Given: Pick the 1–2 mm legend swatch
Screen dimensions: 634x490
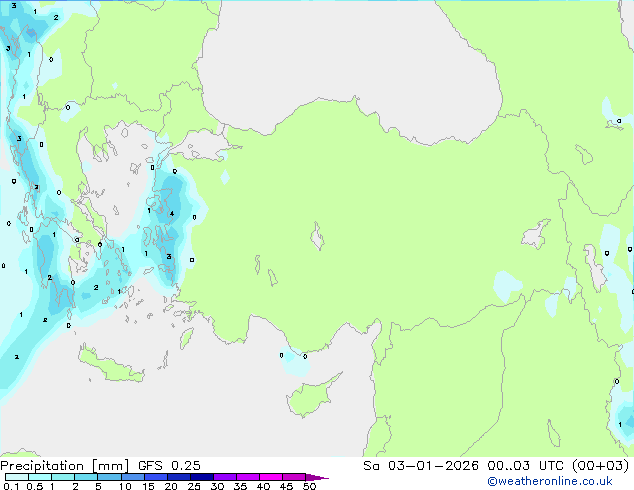Looking at the screenshot, I should pyautogui.click(x=63, y=477).
